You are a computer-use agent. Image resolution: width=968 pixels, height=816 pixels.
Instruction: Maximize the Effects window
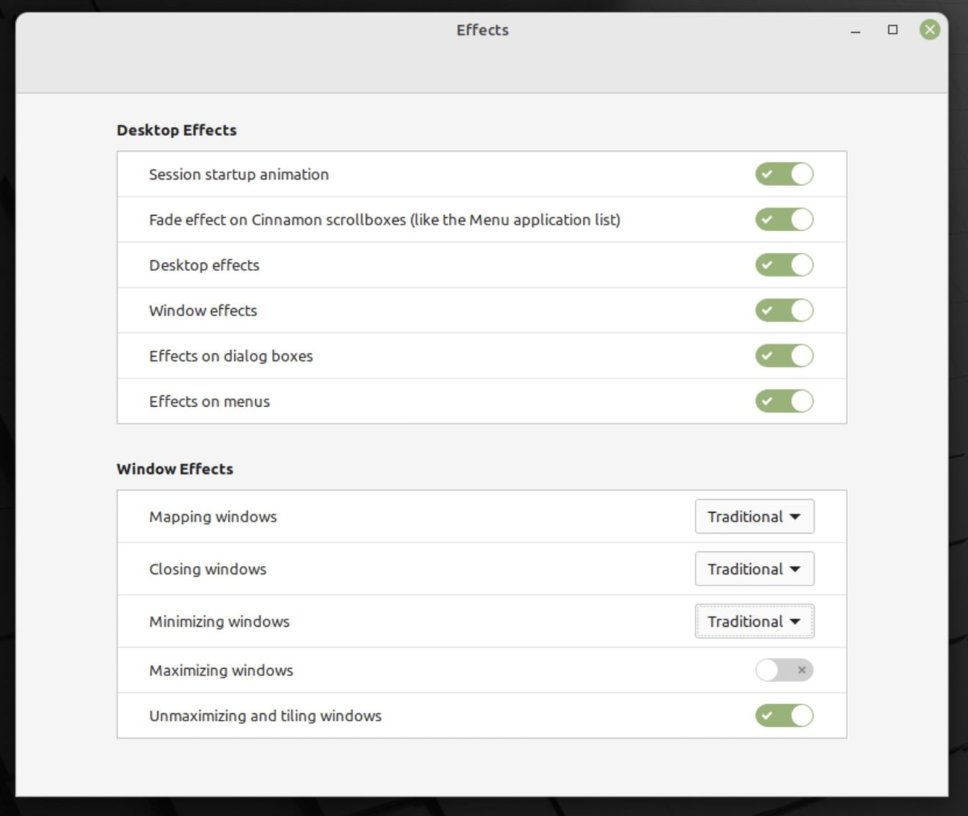pyautogui.click(x=893, y=30)
